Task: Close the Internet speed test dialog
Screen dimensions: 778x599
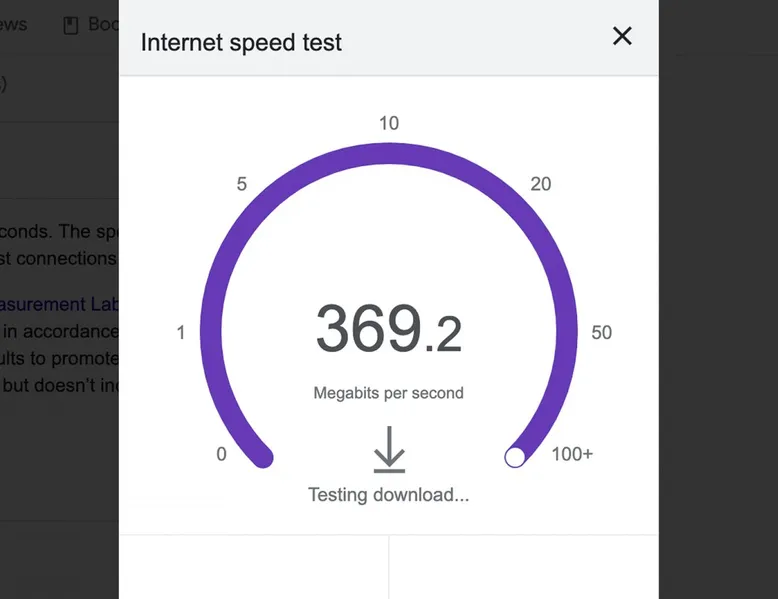Action: [622, 37]
